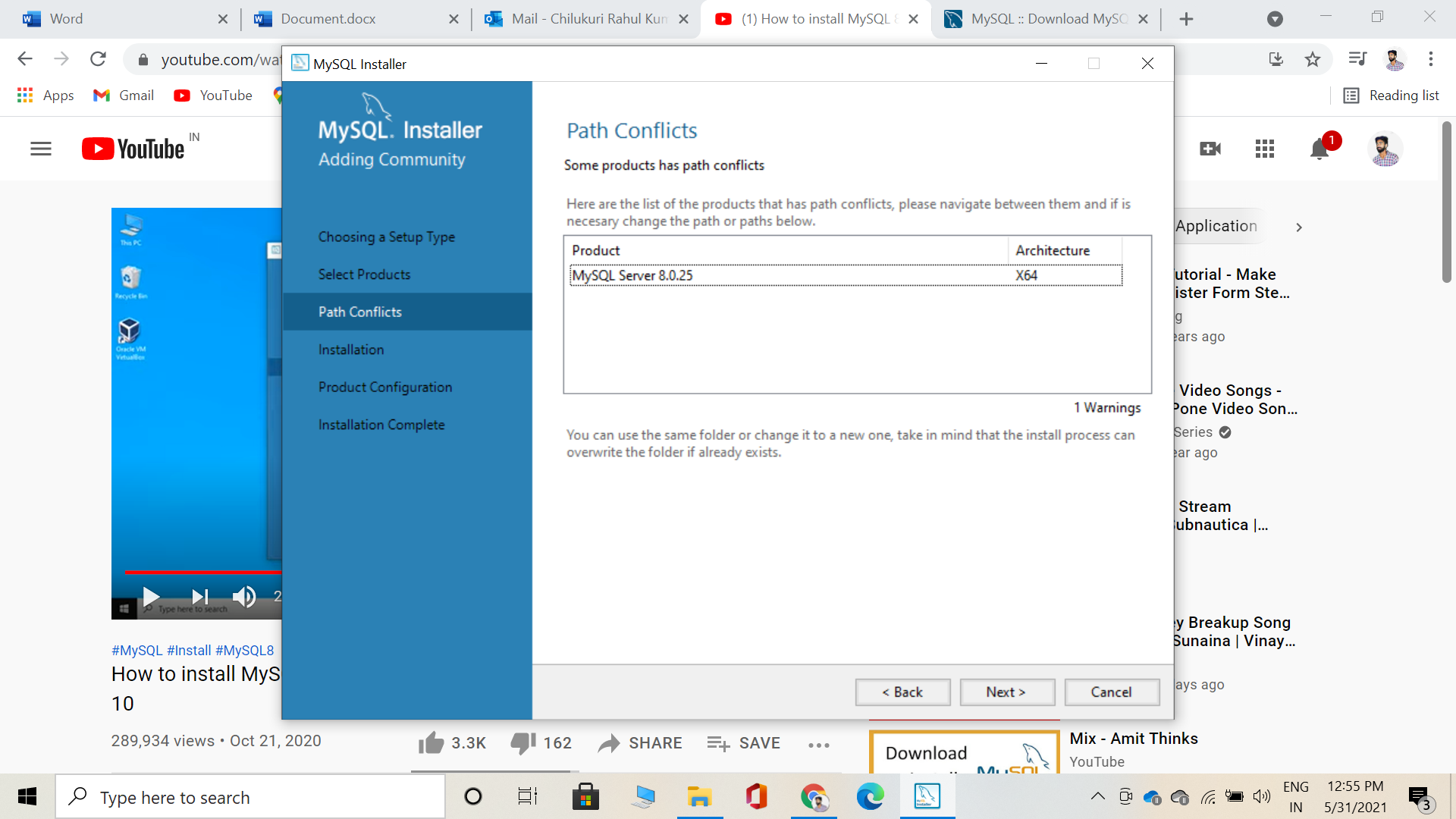Click the taskbar search box
The height and width of the screenshot is (819, 1456).
[x=250, y=797]
